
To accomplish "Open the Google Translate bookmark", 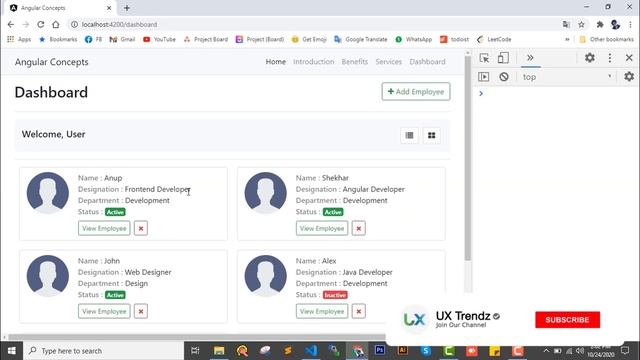I will coord(361,40).
